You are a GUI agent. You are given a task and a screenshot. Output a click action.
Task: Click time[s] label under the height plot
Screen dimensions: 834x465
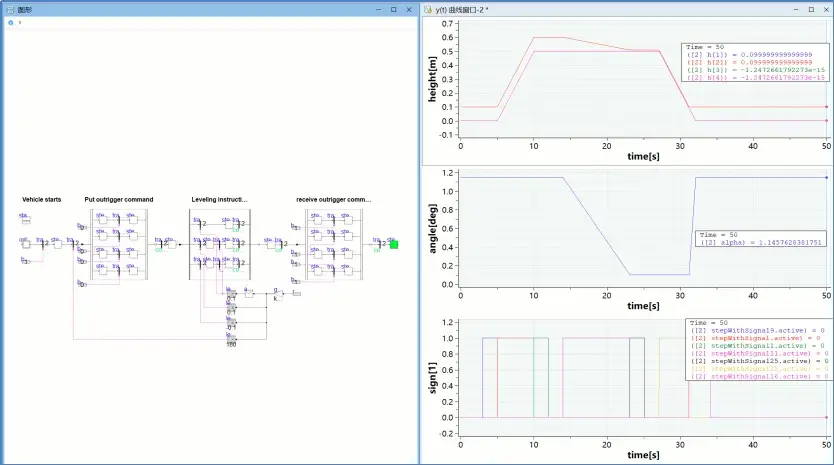(643, 156)
